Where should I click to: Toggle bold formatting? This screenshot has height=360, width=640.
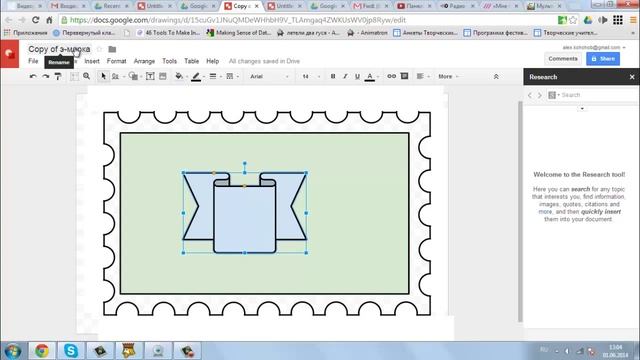coord(333,76)
